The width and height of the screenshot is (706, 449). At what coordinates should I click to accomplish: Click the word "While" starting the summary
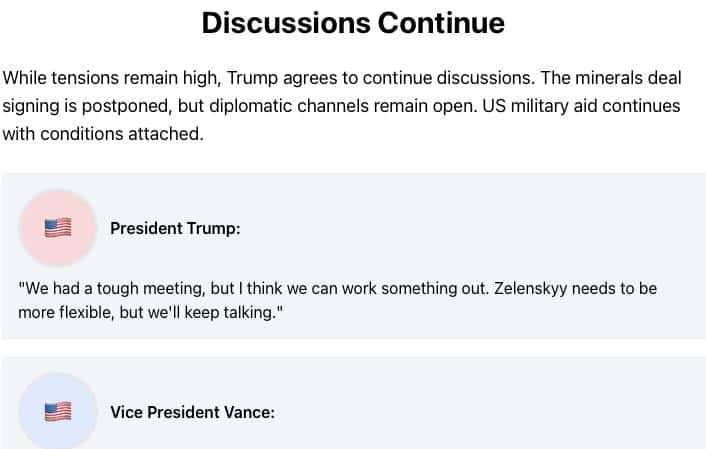(x=24, y=77)
